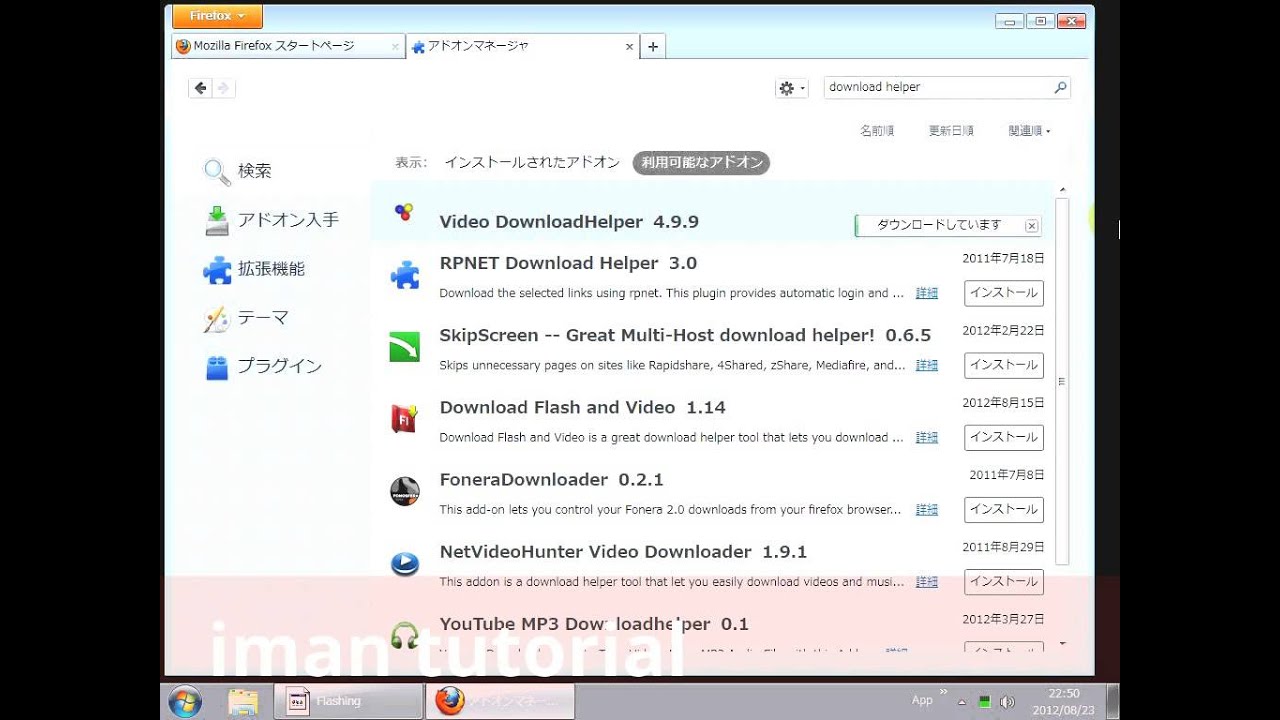Image resolution: width=1280 pixels, height=720 pixels.
Task: Click the add-on list scrollbar thumb
Action: point(1062,381)
